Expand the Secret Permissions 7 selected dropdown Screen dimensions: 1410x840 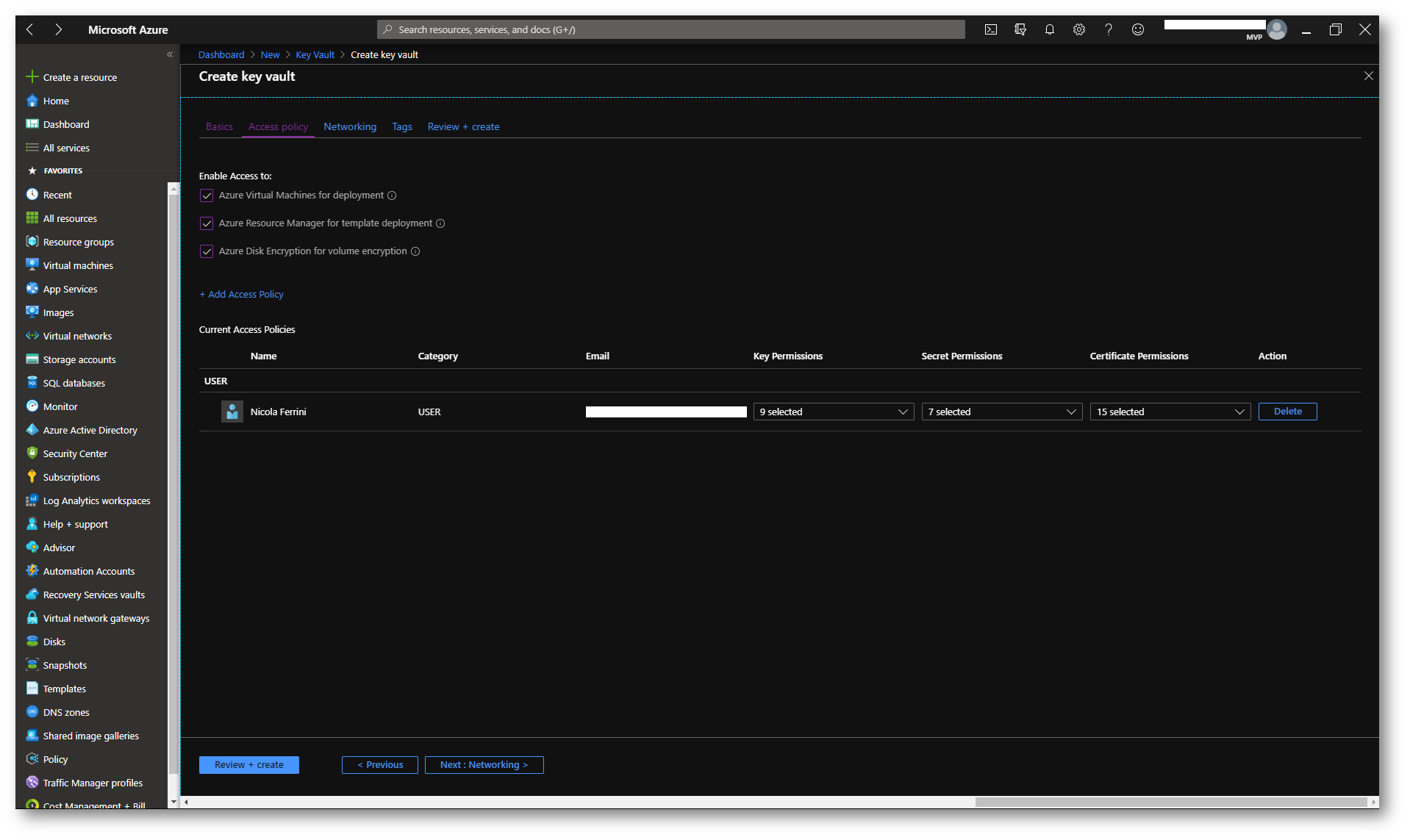(x=1002, y=412)
